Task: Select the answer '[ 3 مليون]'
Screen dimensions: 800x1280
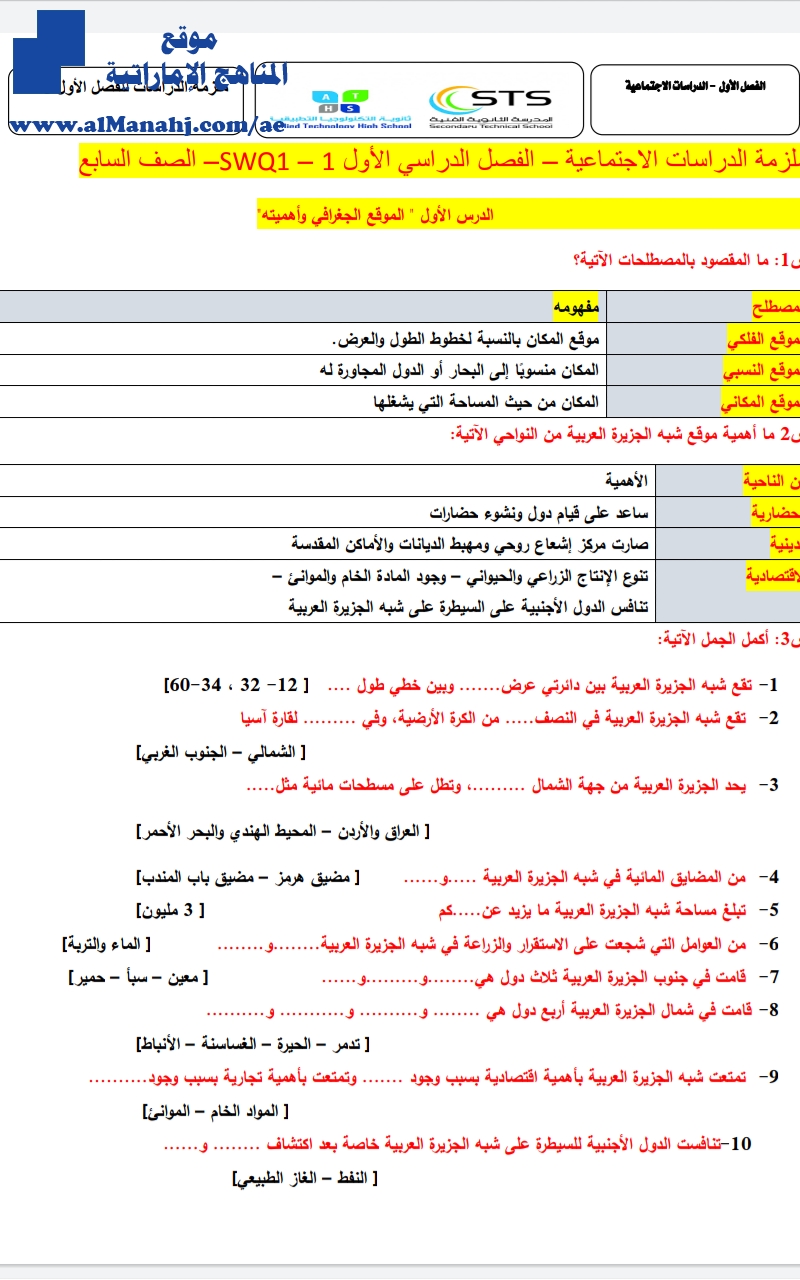Action: [x=170, y=910]
